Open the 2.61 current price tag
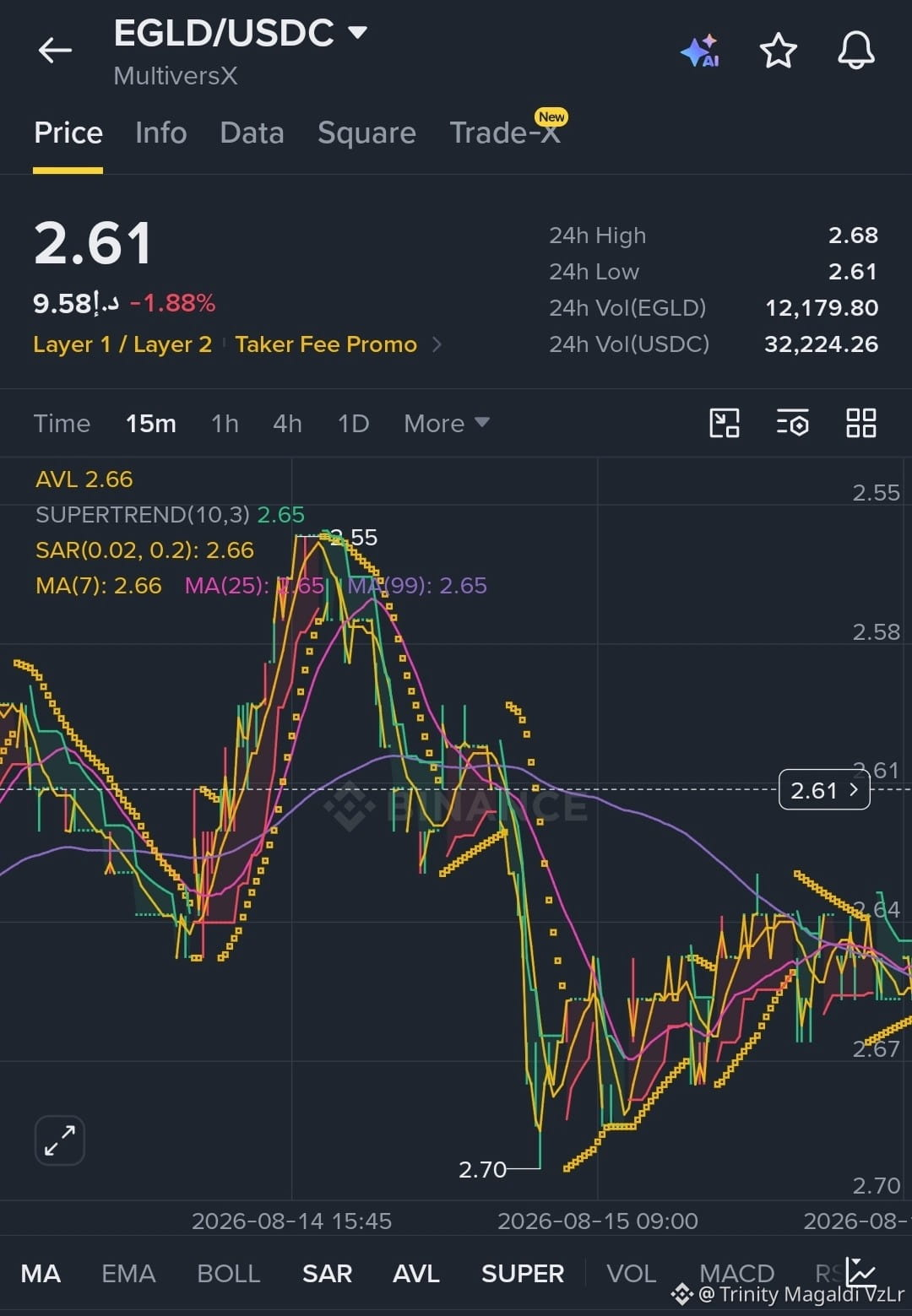 (824, 790)
